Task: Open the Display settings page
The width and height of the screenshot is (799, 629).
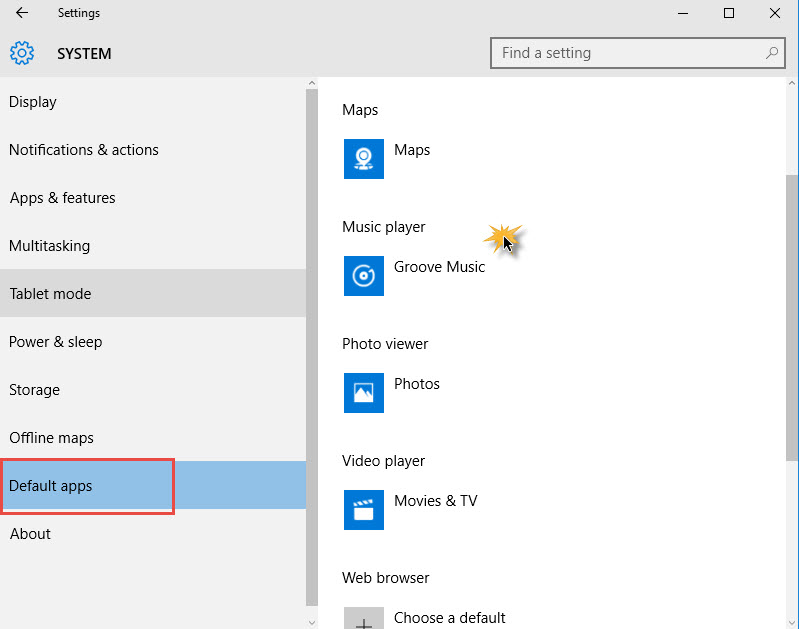Action: click(153, 102)
